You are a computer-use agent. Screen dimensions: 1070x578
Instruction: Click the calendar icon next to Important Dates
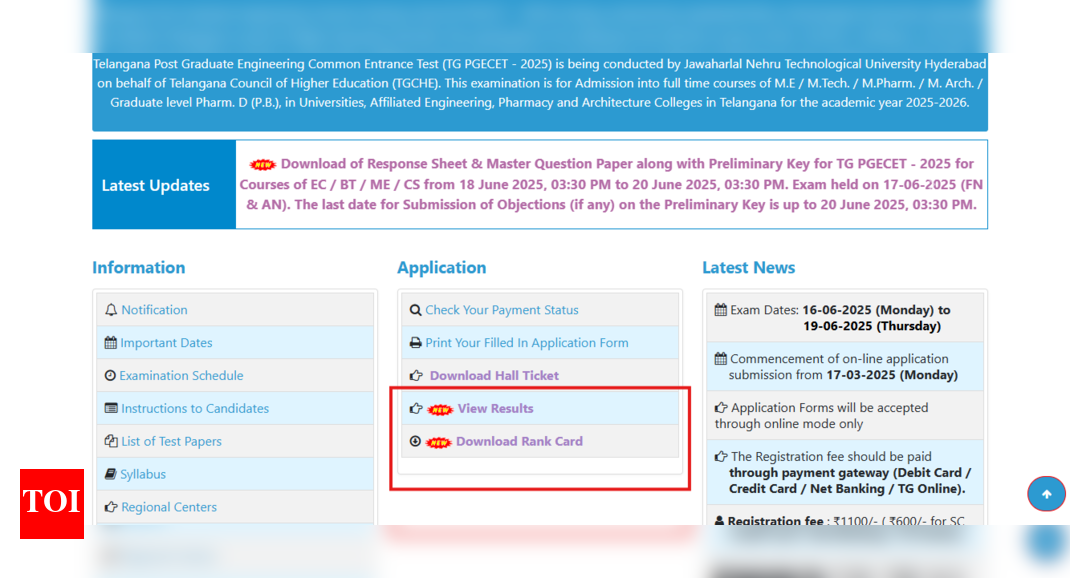111,343
